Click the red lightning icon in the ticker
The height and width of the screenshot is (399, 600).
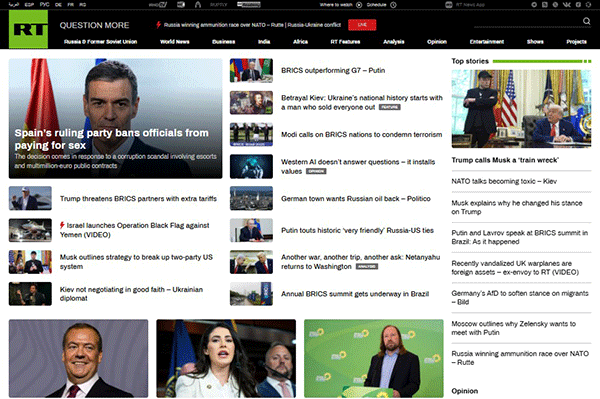(x=158, y=25)
